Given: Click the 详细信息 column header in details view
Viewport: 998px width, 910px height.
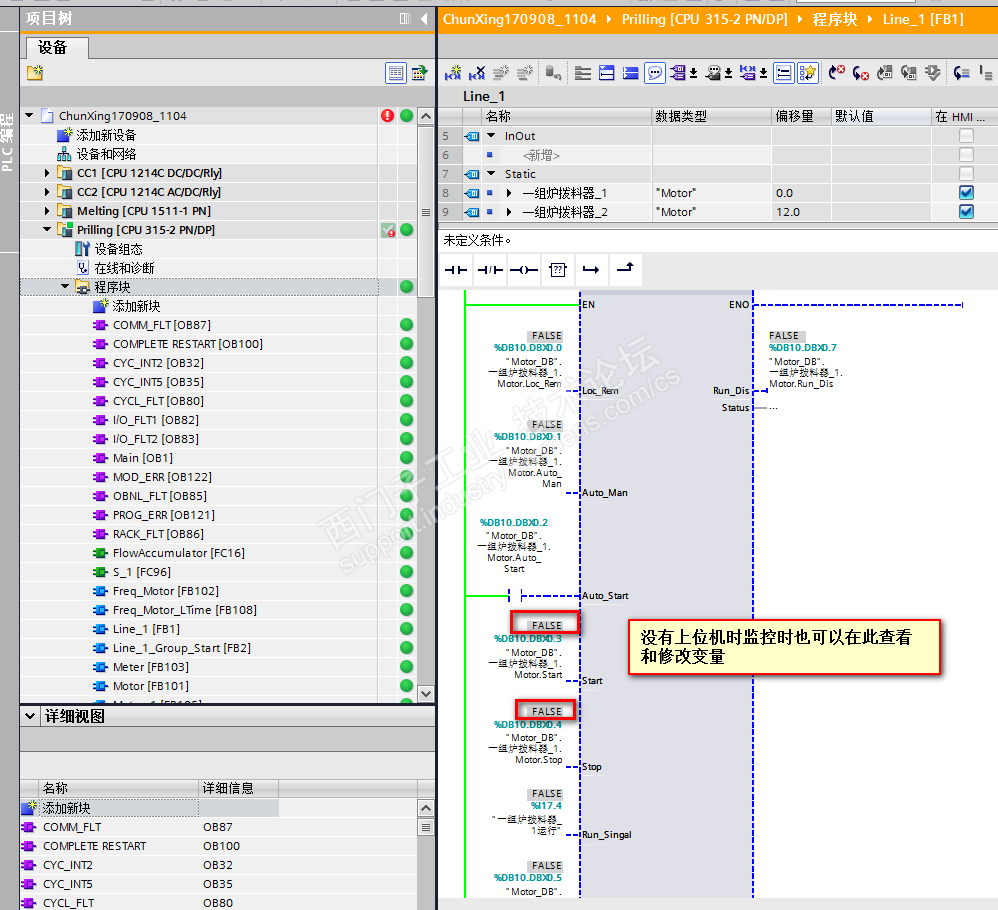Looking at the screenshot, I should (238, 788).
